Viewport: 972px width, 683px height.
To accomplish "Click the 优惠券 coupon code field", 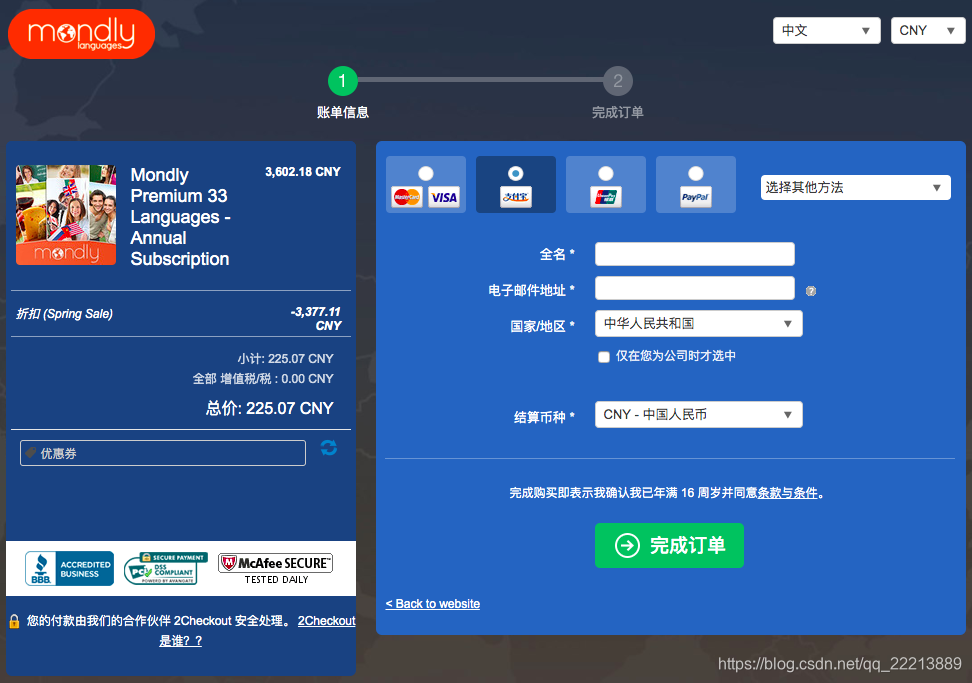I will tap(163, 453).
